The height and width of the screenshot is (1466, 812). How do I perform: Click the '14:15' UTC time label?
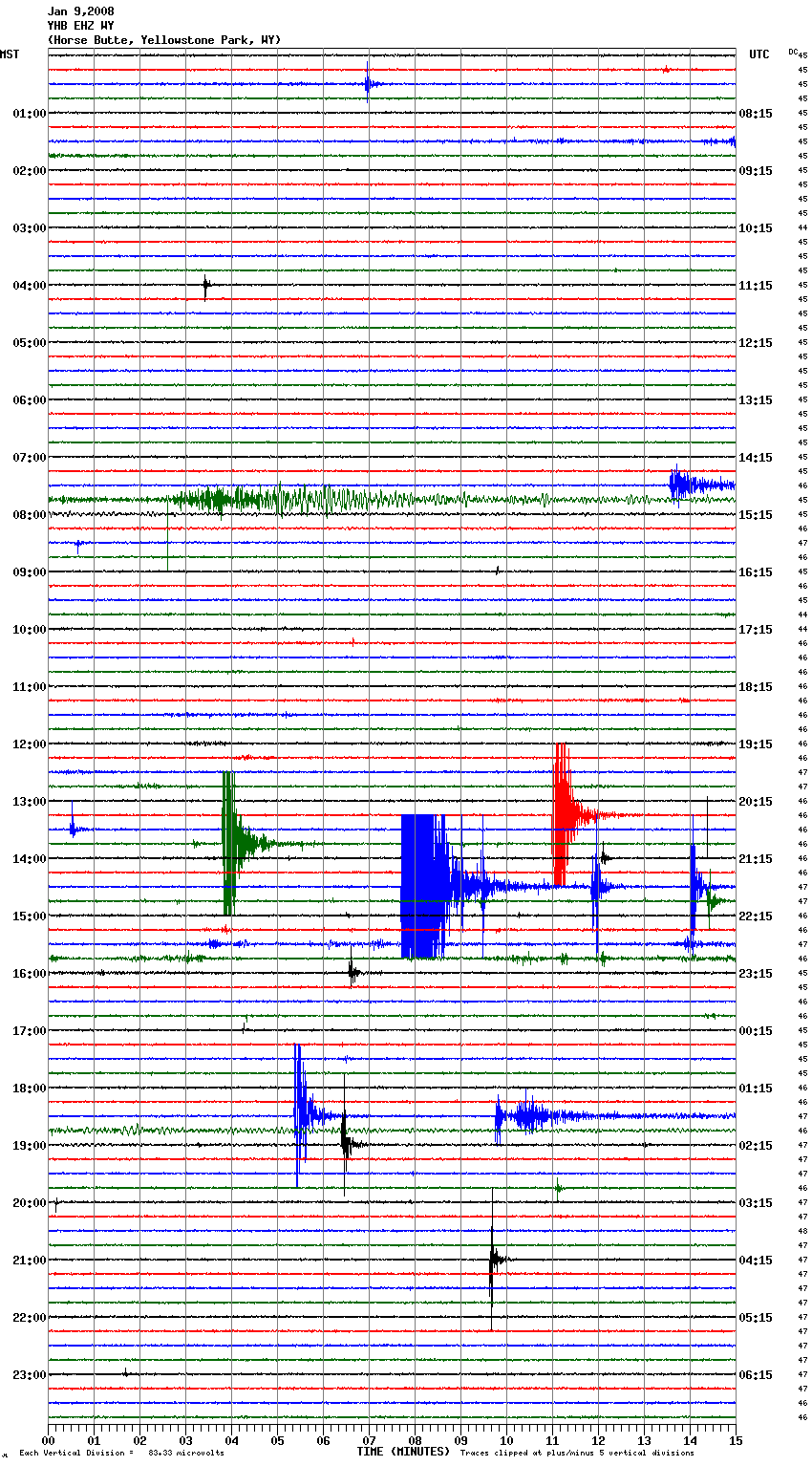click(756, 457)
